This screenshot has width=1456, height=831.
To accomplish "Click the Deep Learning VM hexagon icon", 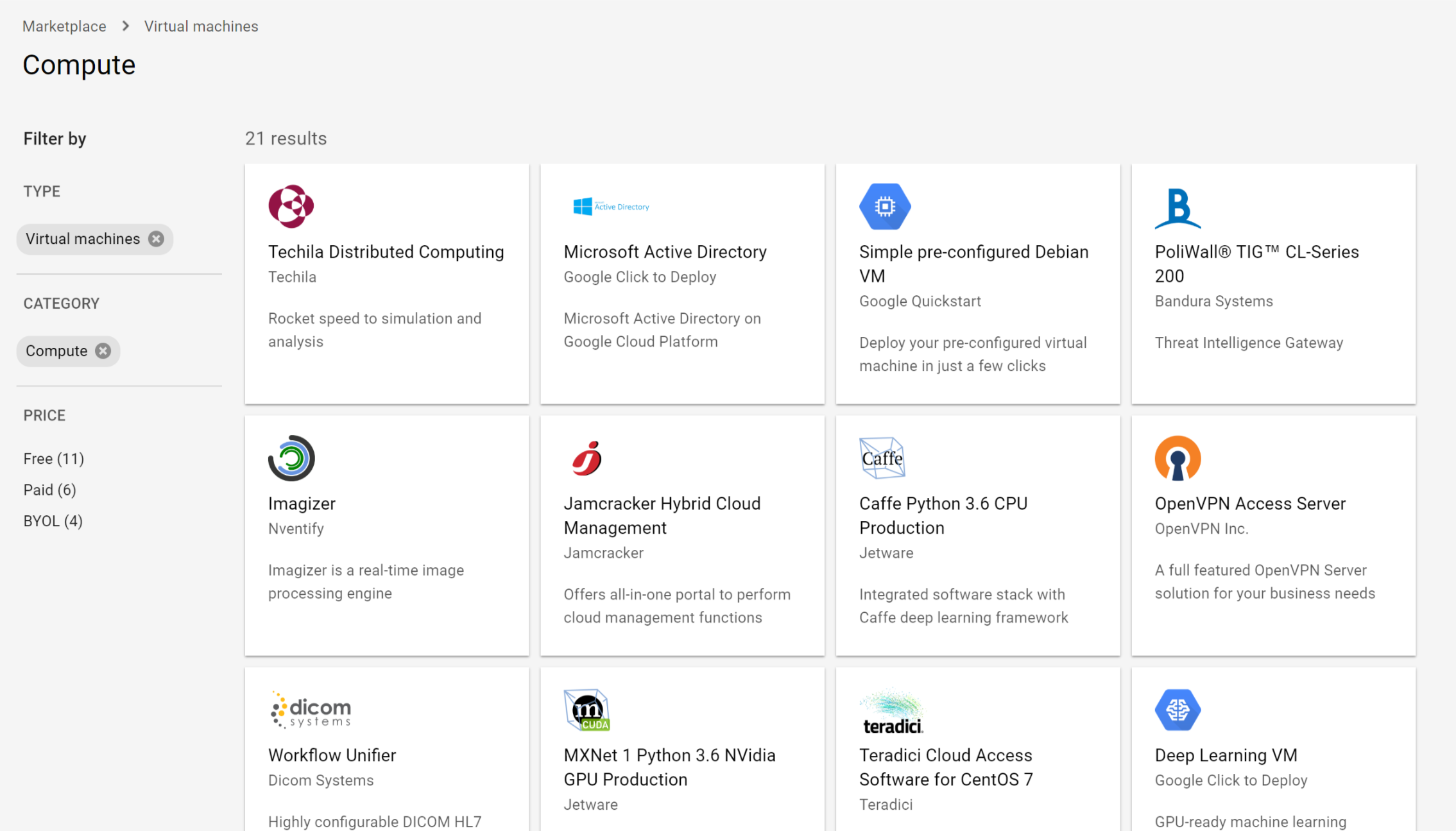I will [x=1179, y=710].
